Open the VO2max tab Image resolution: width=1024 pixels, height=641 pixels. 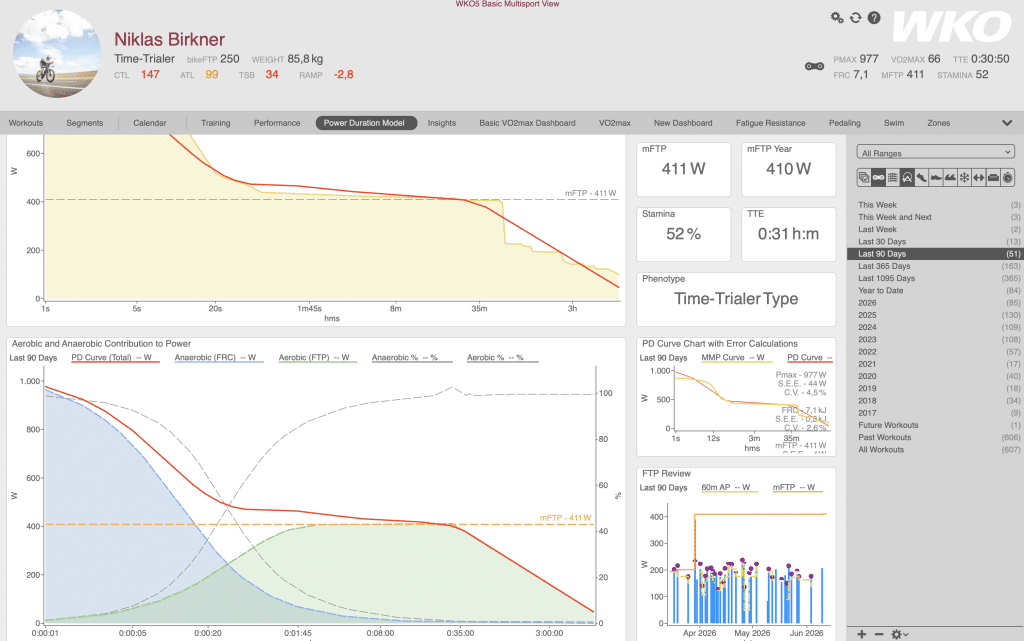[615, 123]
